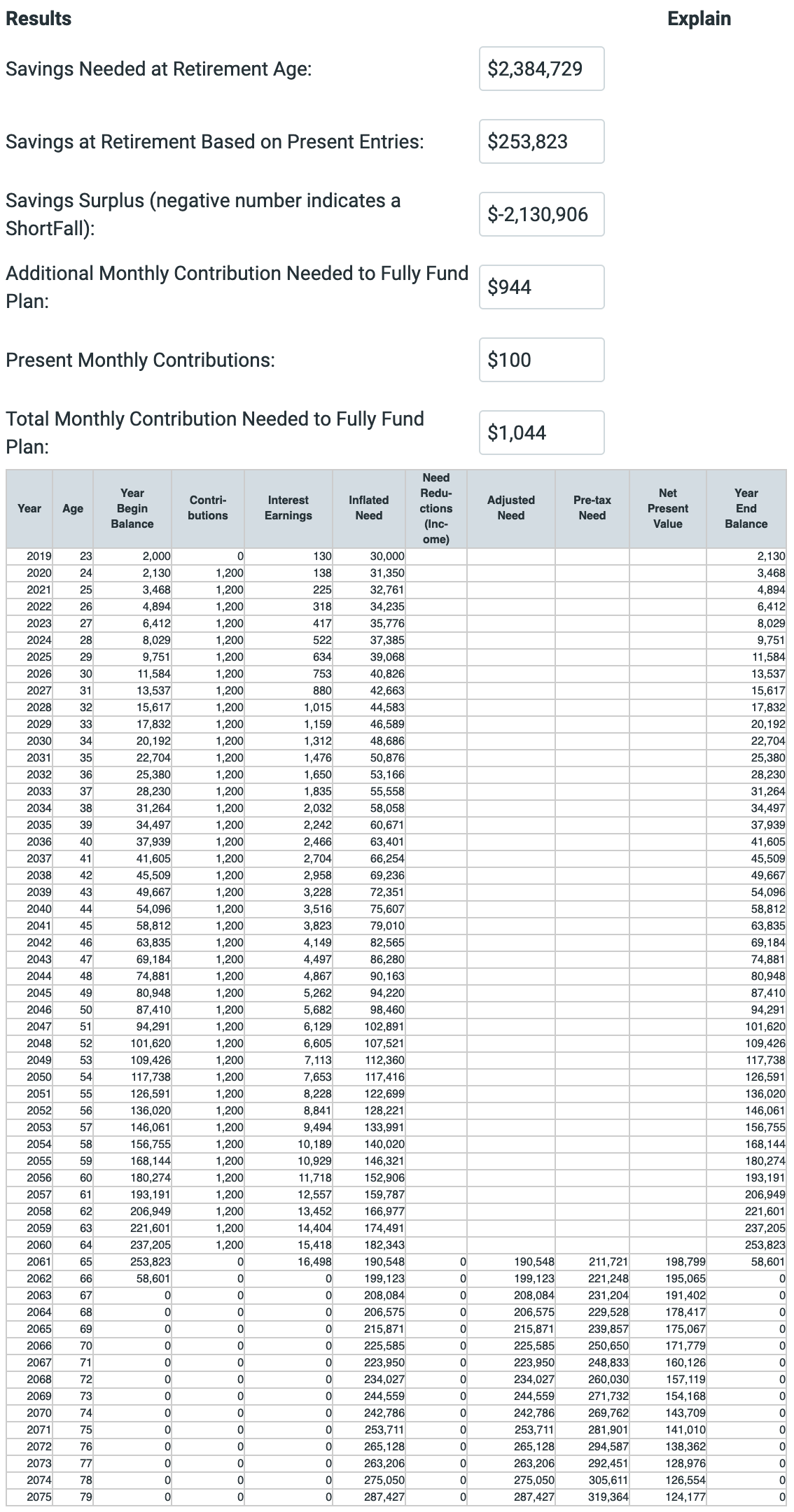Click the Year End Balance column header
794x1512 pixels.
[746, 509]
